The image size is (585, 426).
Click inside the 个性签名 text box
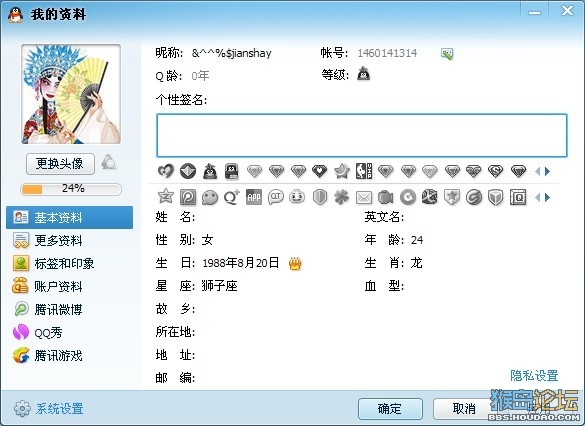362,135
